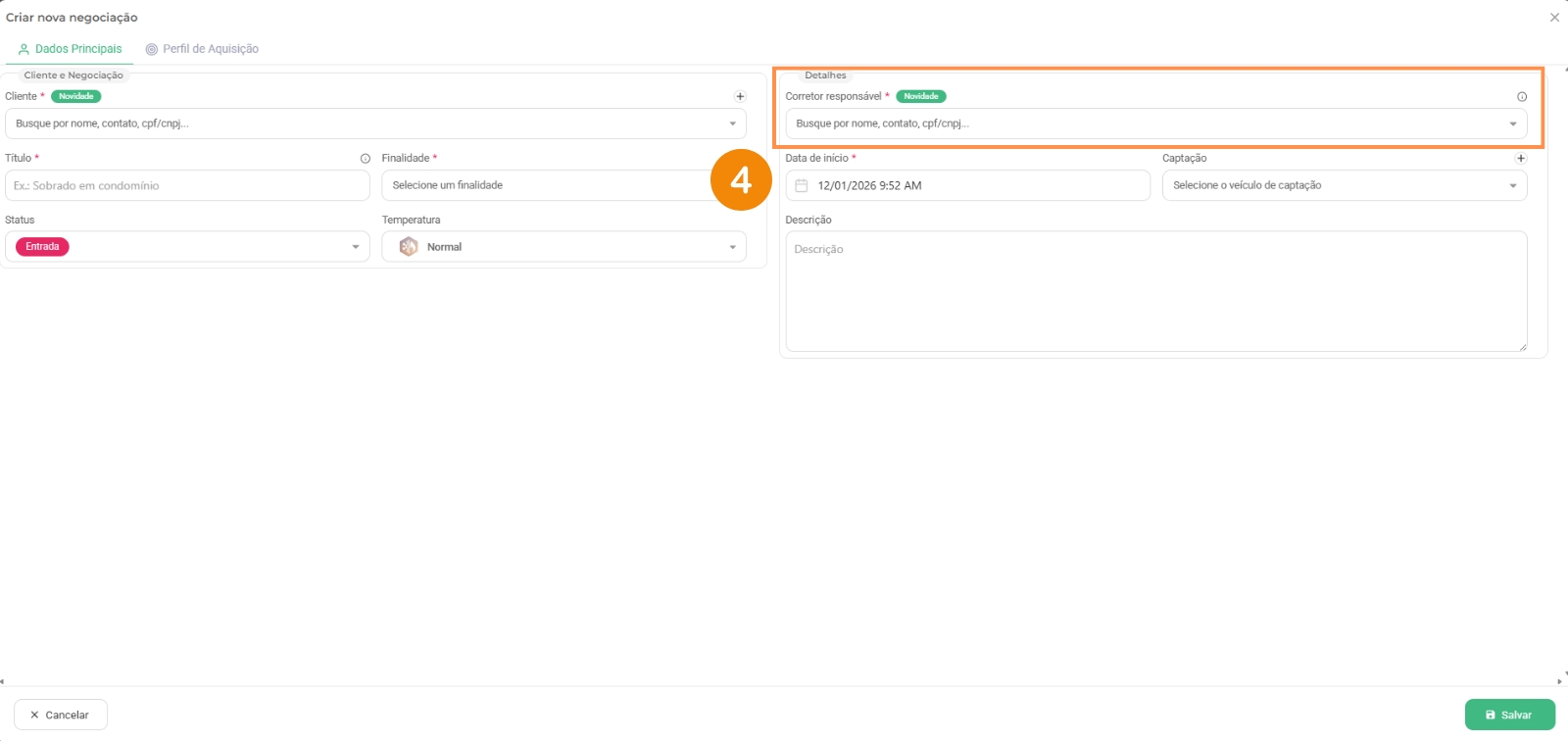
Task: Open the Temperatura dropdown arrow
Action: click(732, 247)
